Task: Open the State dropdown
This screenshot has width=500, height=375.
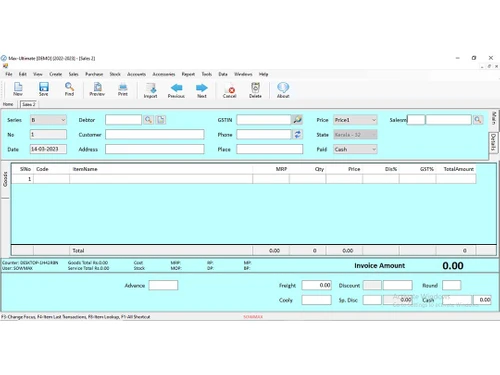Action: [355, 134]
